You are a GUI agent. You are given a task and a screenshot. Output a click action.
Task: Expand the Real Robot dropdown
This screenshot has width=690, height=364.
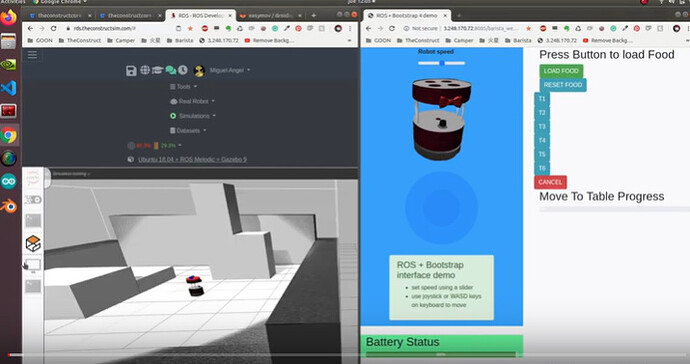(x=192, y=101)
